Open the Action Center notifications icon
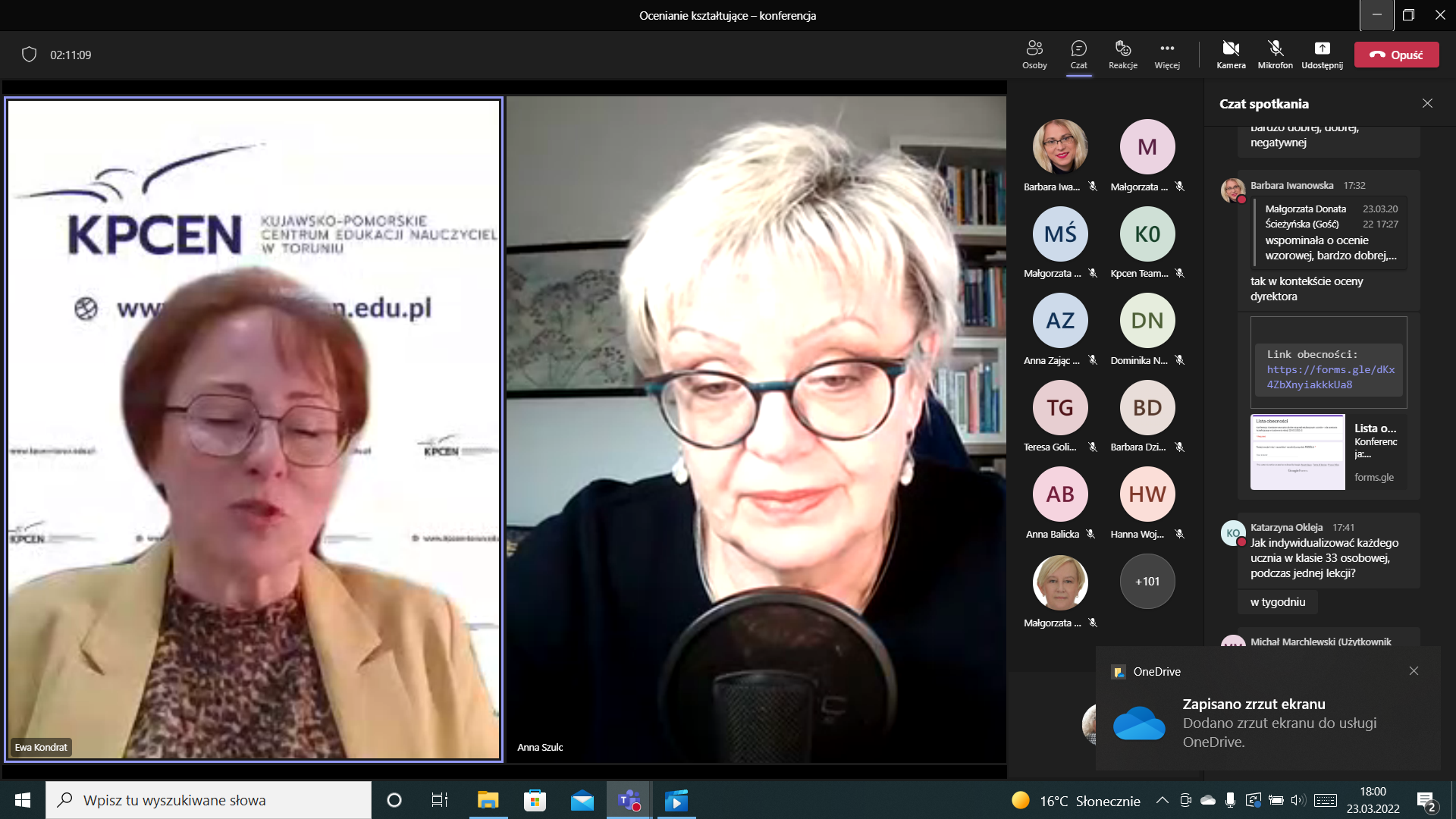 pyautogui.click(x=1426, y=800)
